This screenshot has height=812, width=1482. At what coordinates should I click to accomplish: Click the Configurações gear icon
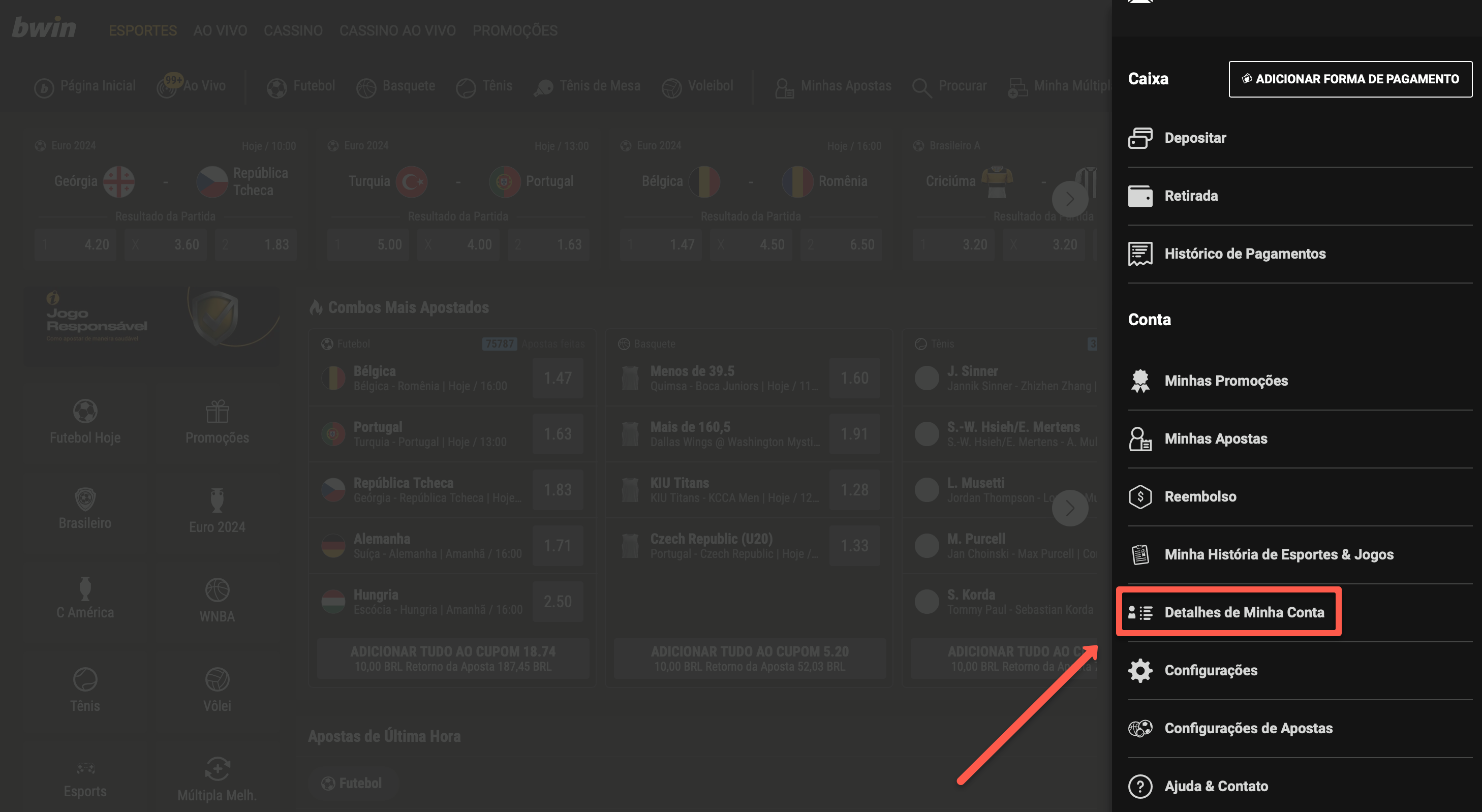[x=1139, y=671]
